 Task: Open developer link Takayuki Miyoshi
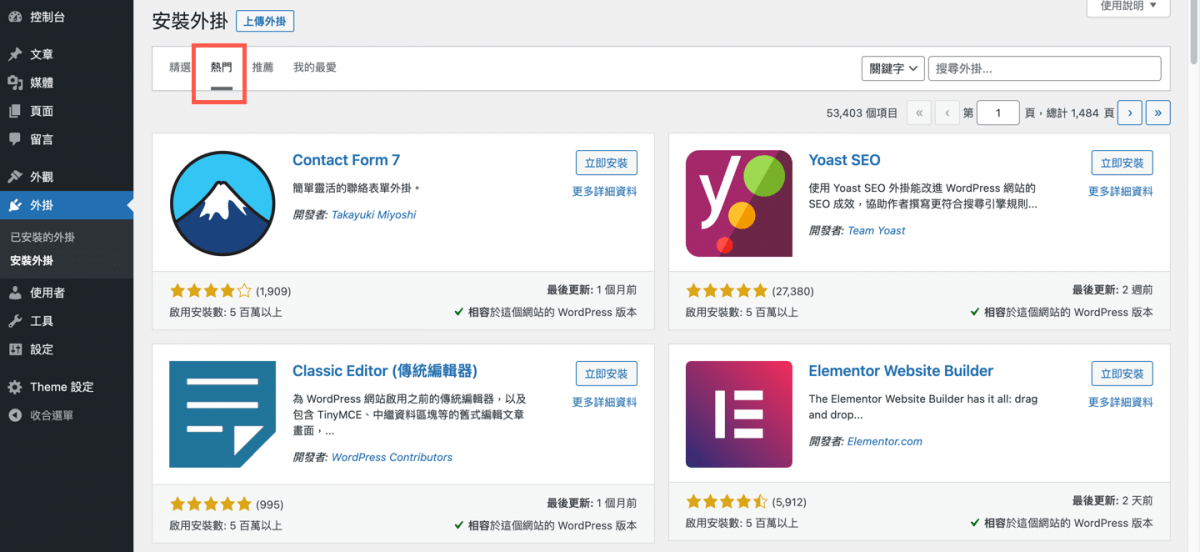click(373, 215)
